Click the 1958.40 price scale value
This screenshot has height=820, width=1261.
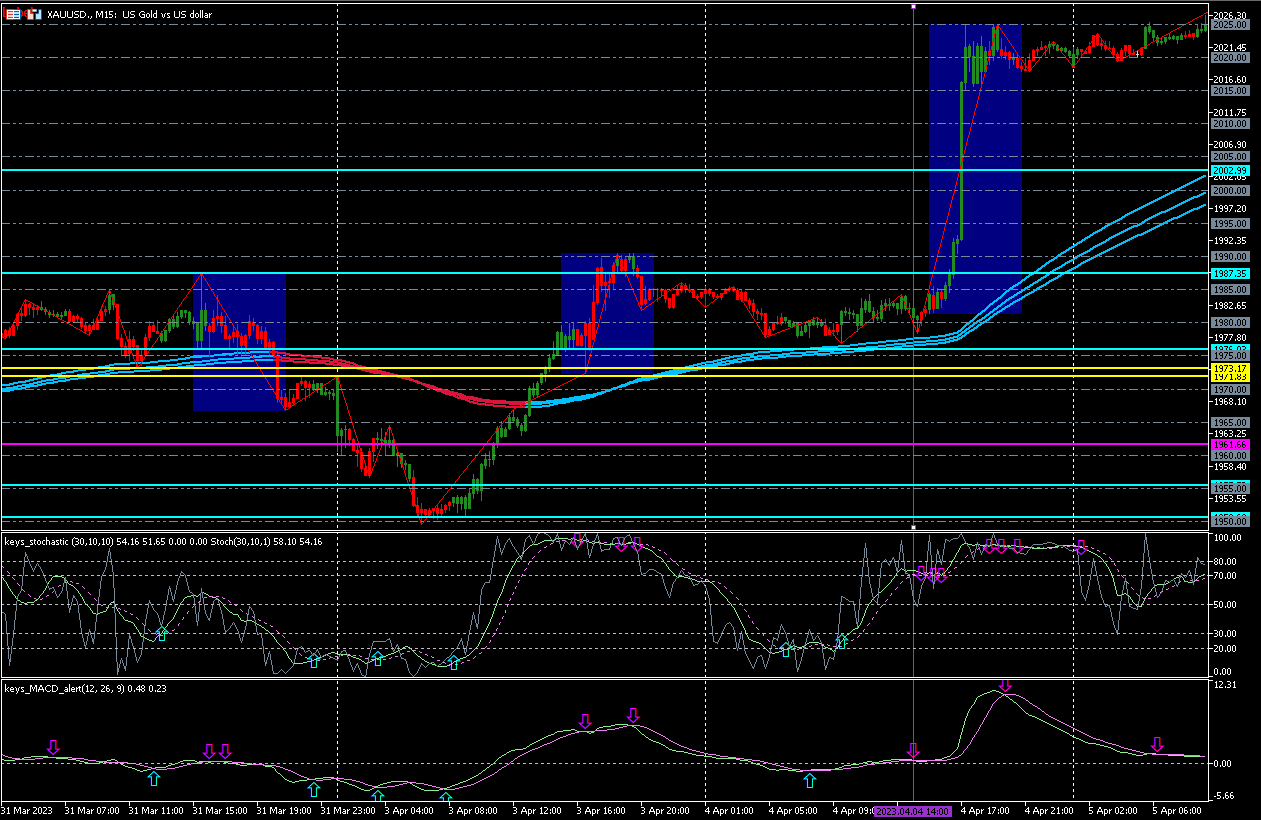(1229, 466)
